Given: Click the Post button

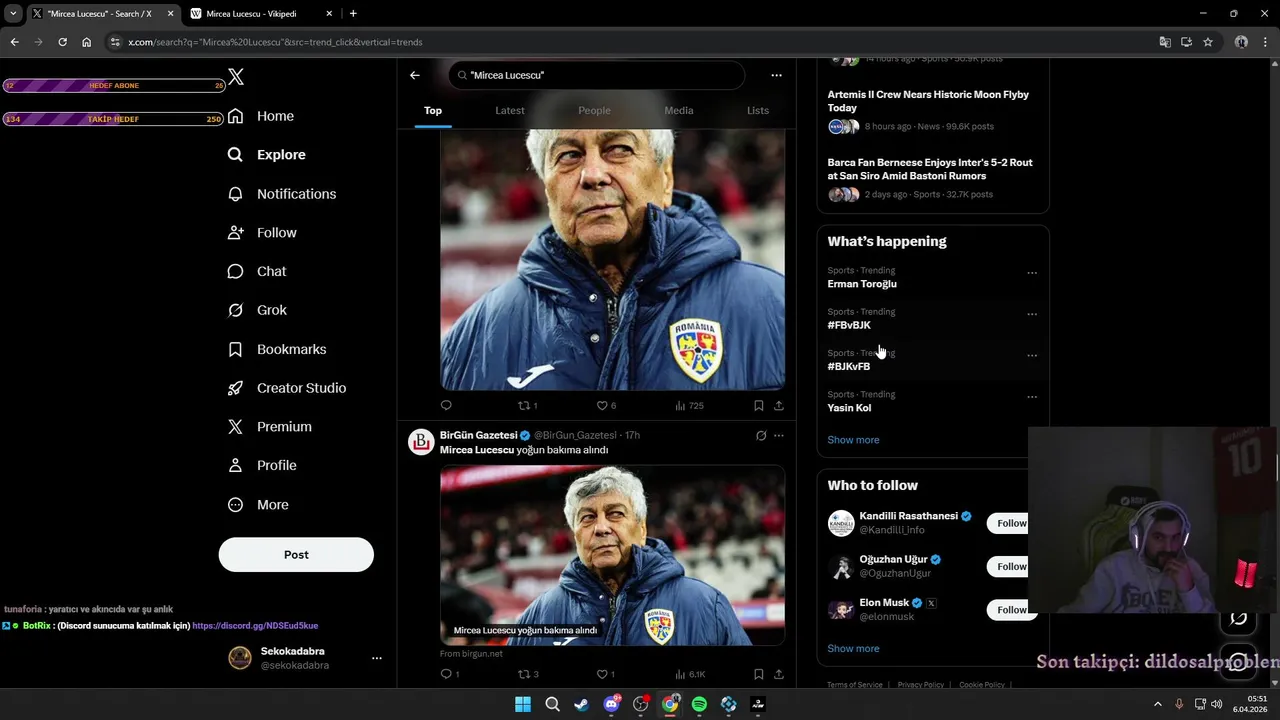Looking at the screenshot, I should [x=296, y=554].
